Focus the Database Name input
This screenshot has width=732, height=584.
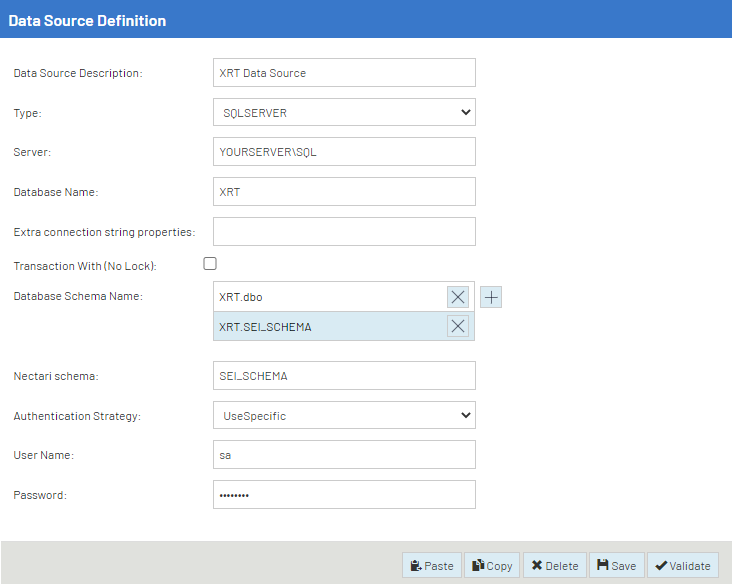[x=344, y=192]
